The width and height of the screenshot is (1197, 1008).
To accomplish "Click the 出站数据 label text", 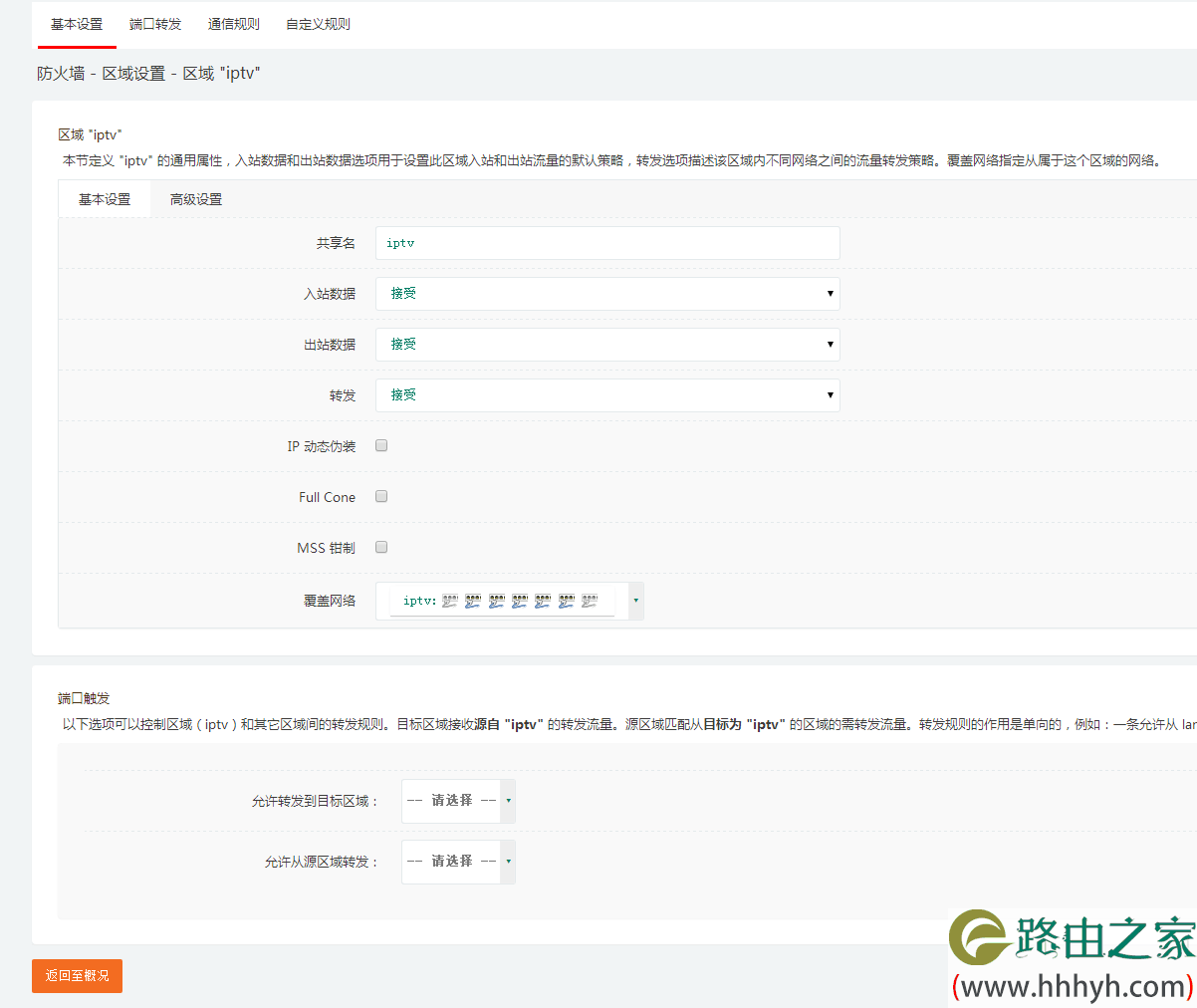I will click(x=330, y=345).
